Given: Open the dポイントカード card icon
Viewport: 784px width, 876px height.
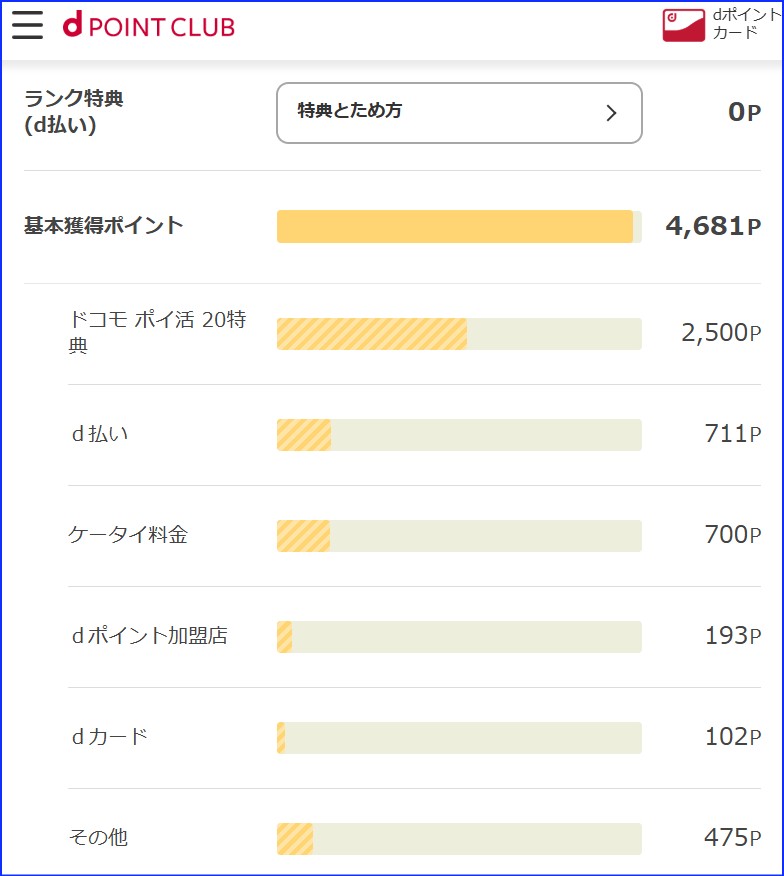Looking at the screenshot, I should coord(684,25).
